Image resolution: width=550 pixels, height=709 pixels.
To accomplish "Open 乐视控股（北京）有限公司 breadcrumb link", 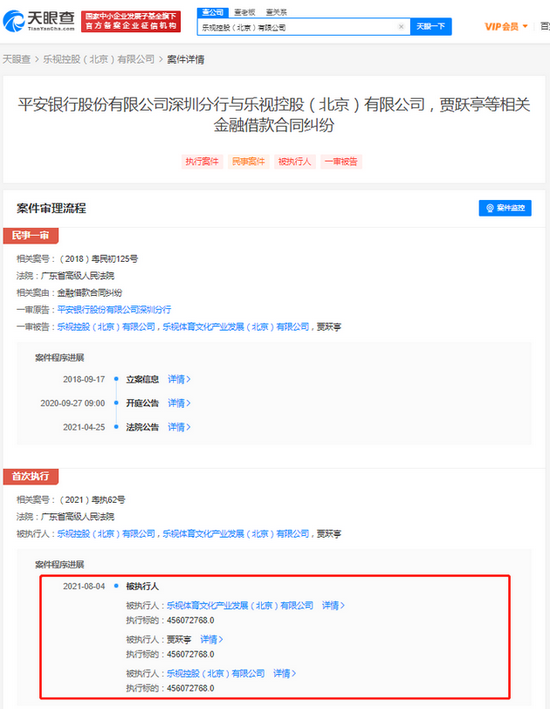I will (99, 59).
